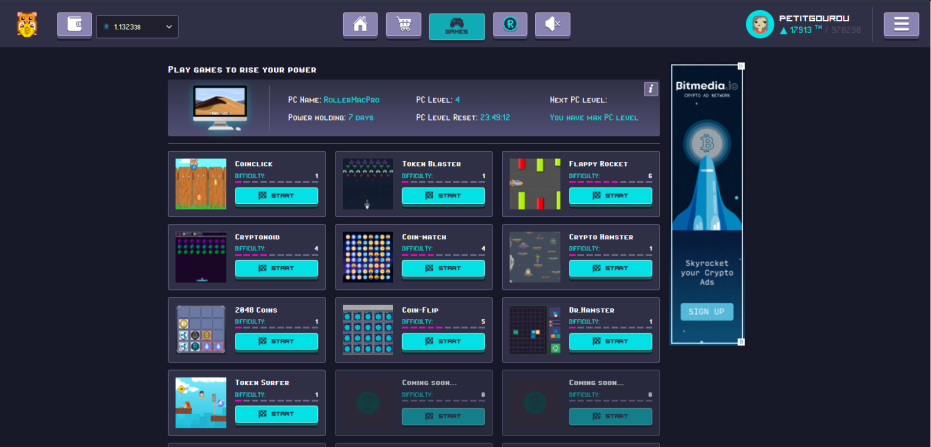Click the Cryptonoid title text

point(257,237)
